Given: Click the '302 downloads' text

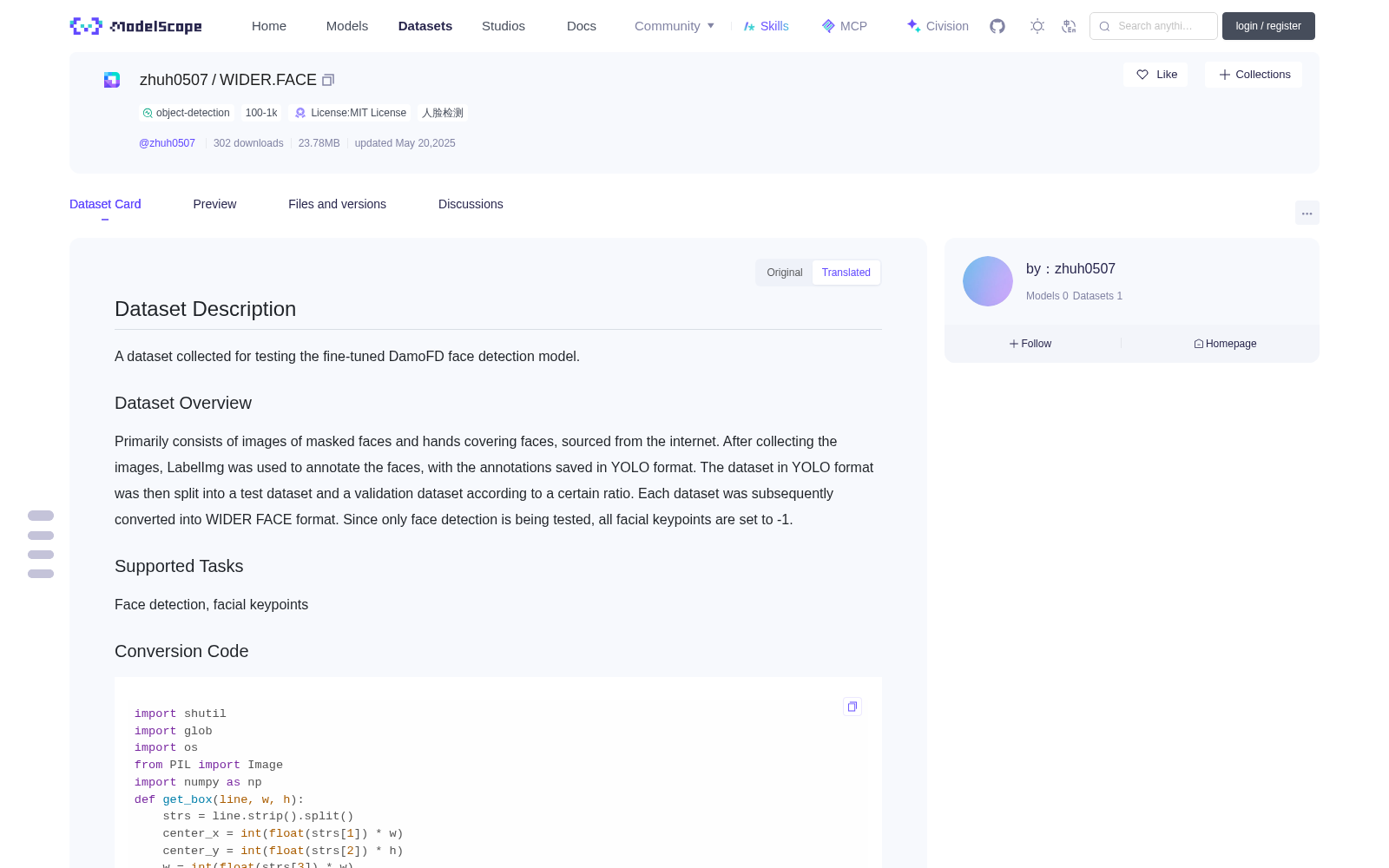Looking at the screenshot, I should click(248, 143).
